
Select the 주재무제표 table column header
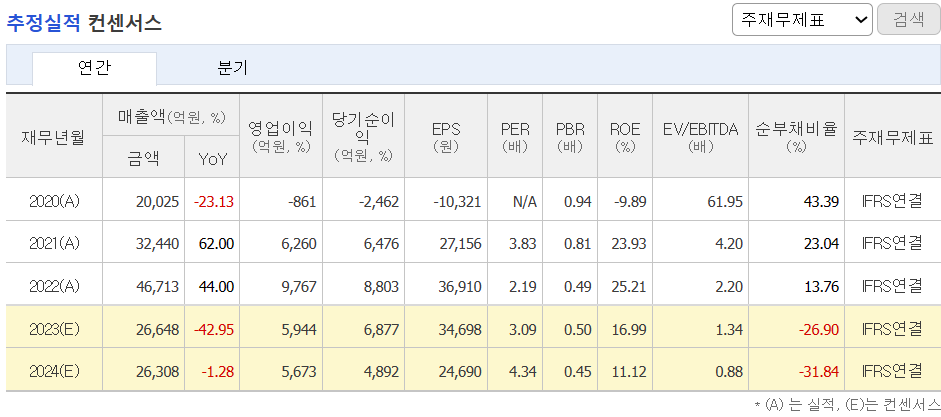click(x=892, y=137)
